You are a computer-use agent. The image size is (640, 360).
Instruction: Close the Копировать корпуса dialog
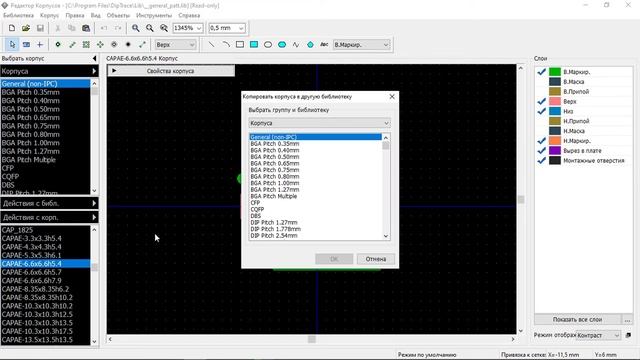tap(392, 97)
